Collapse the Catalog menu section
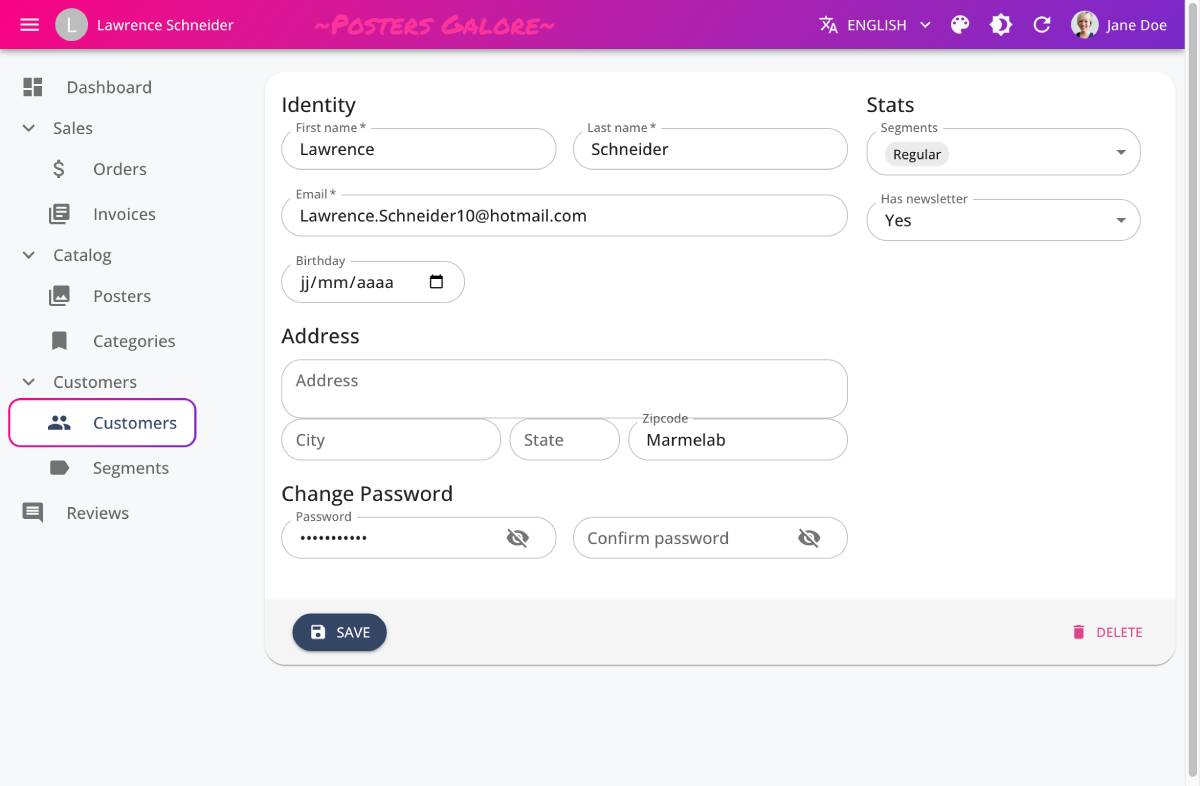 click(x=29, y=255)
